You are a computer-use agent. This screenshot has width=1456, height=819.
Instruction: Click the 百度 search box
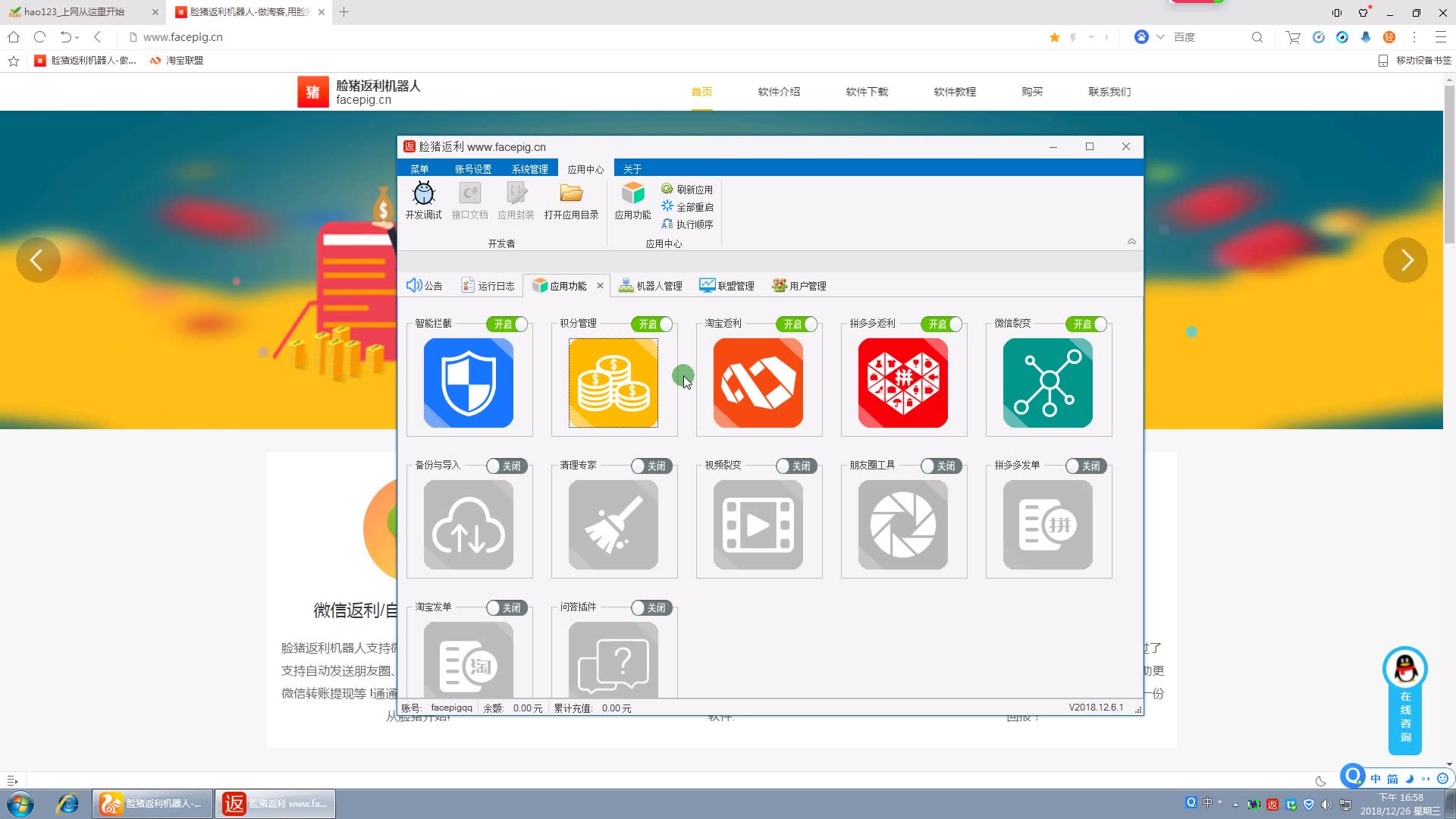[1209, 37]
